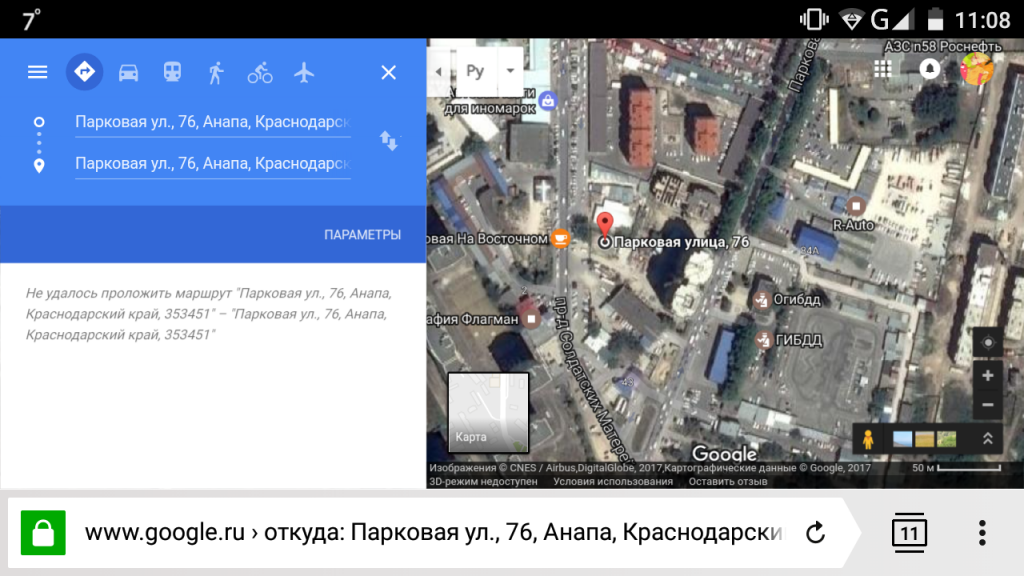Select the R-Auto place marker

click(856, 206)
